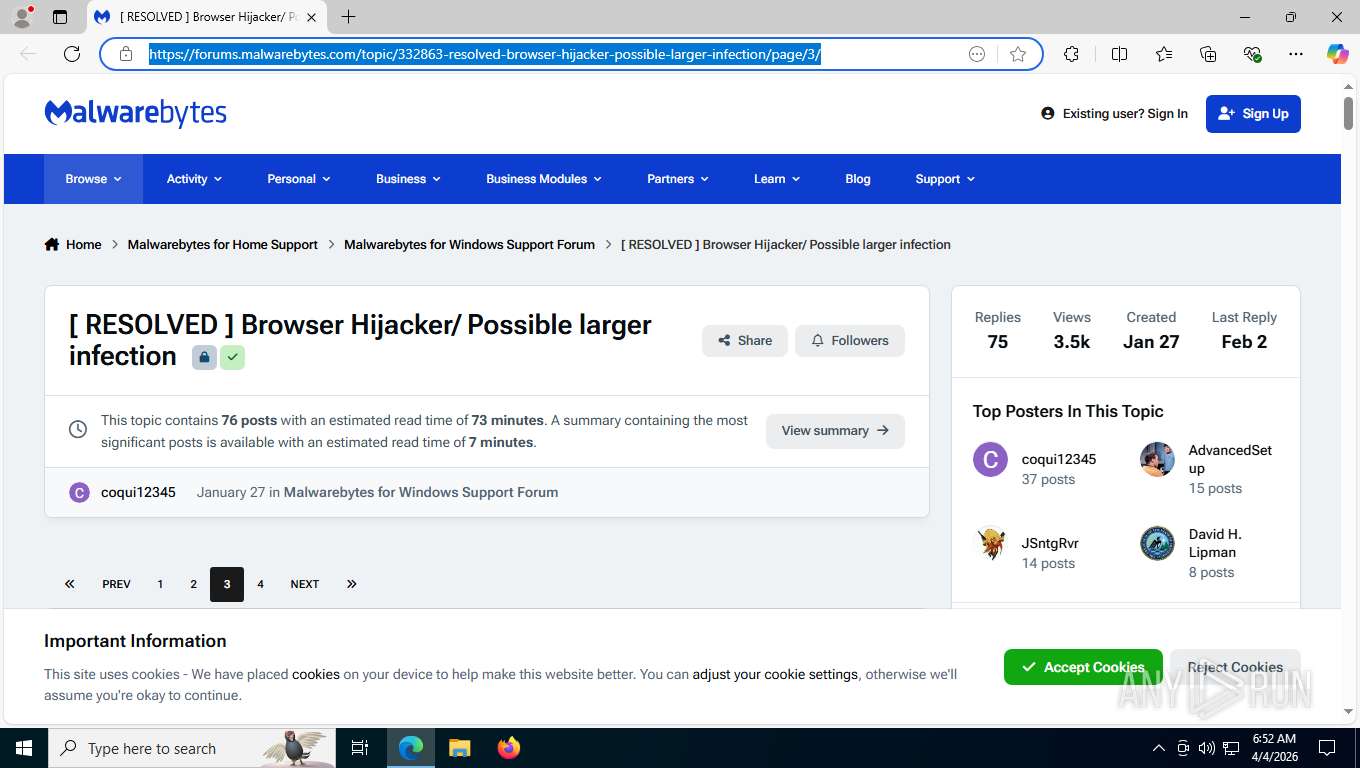This screenshot has width=1360, height=768.
Task: Click PREV pagination link
Action: pyautogui.click(x=116, y=584)
